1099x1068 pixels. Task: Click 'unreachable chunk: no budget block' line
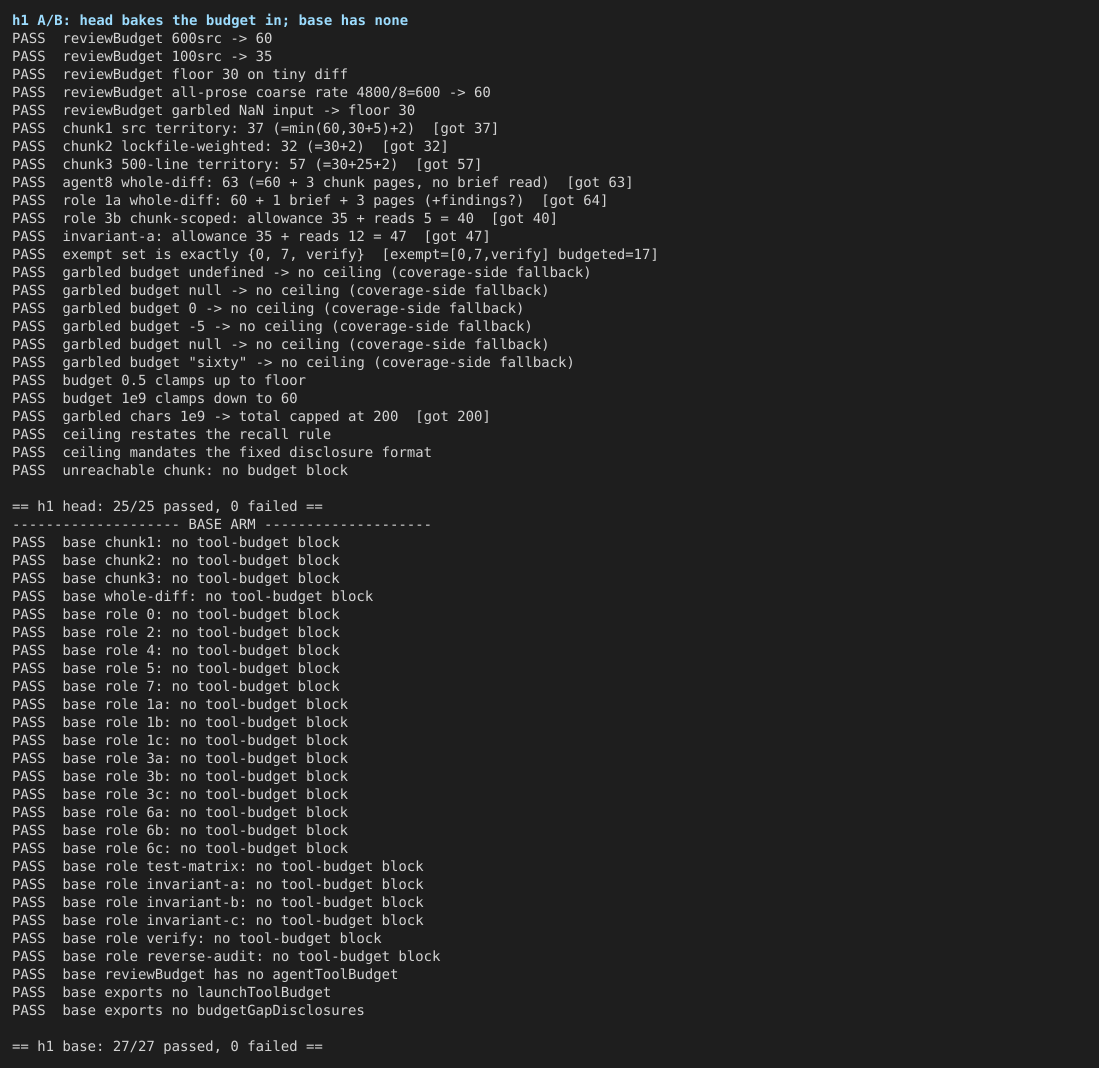(x=180, y=470)
